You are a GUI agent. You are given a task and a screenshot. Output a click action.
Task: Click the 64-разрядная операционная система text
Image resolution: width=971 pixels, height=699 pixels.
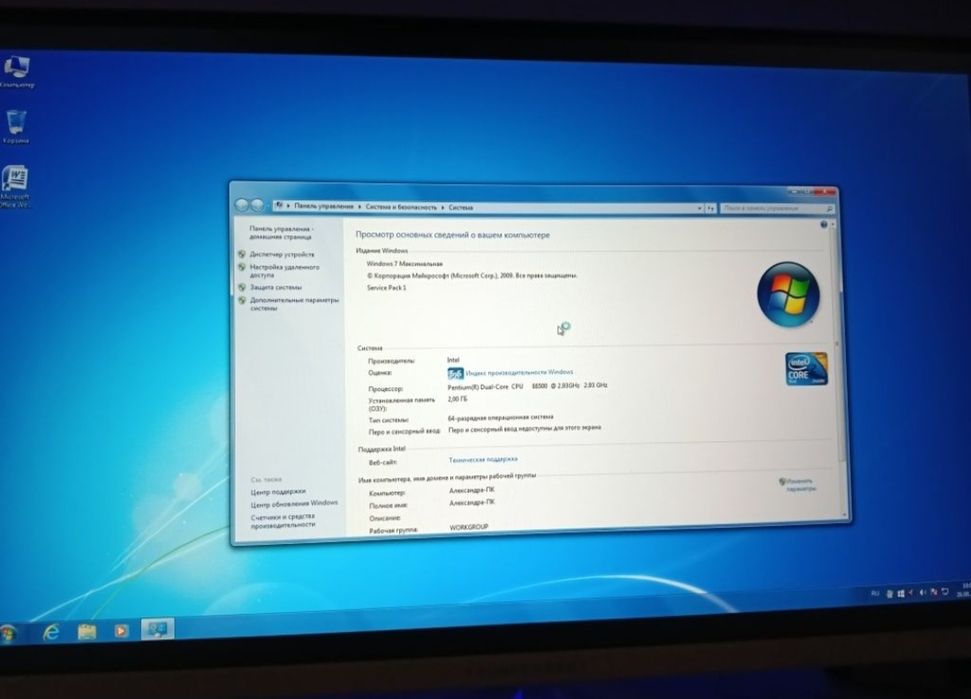pos(500,418)
